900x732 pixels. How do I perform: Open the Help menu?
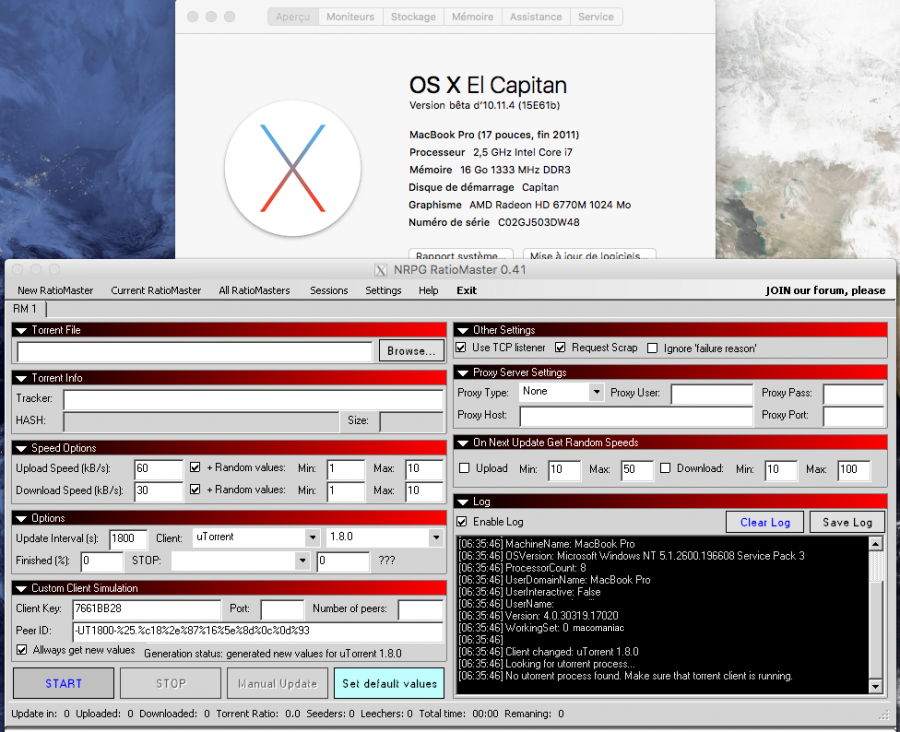pyautogui.click(x=428, y=291)
